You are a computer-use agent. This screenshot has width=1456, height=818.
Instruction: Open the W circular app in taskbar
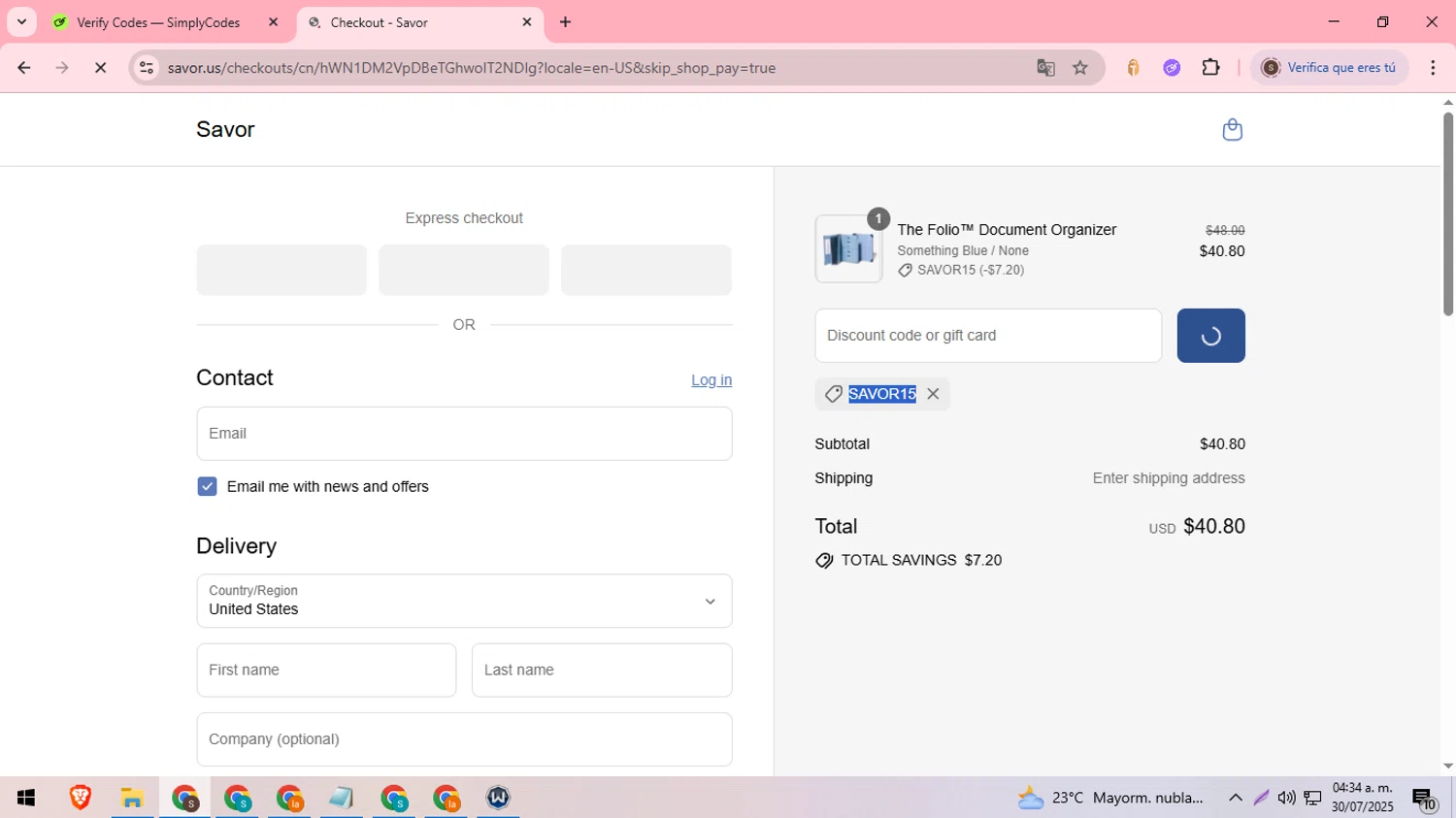click(x=498, y=798)
